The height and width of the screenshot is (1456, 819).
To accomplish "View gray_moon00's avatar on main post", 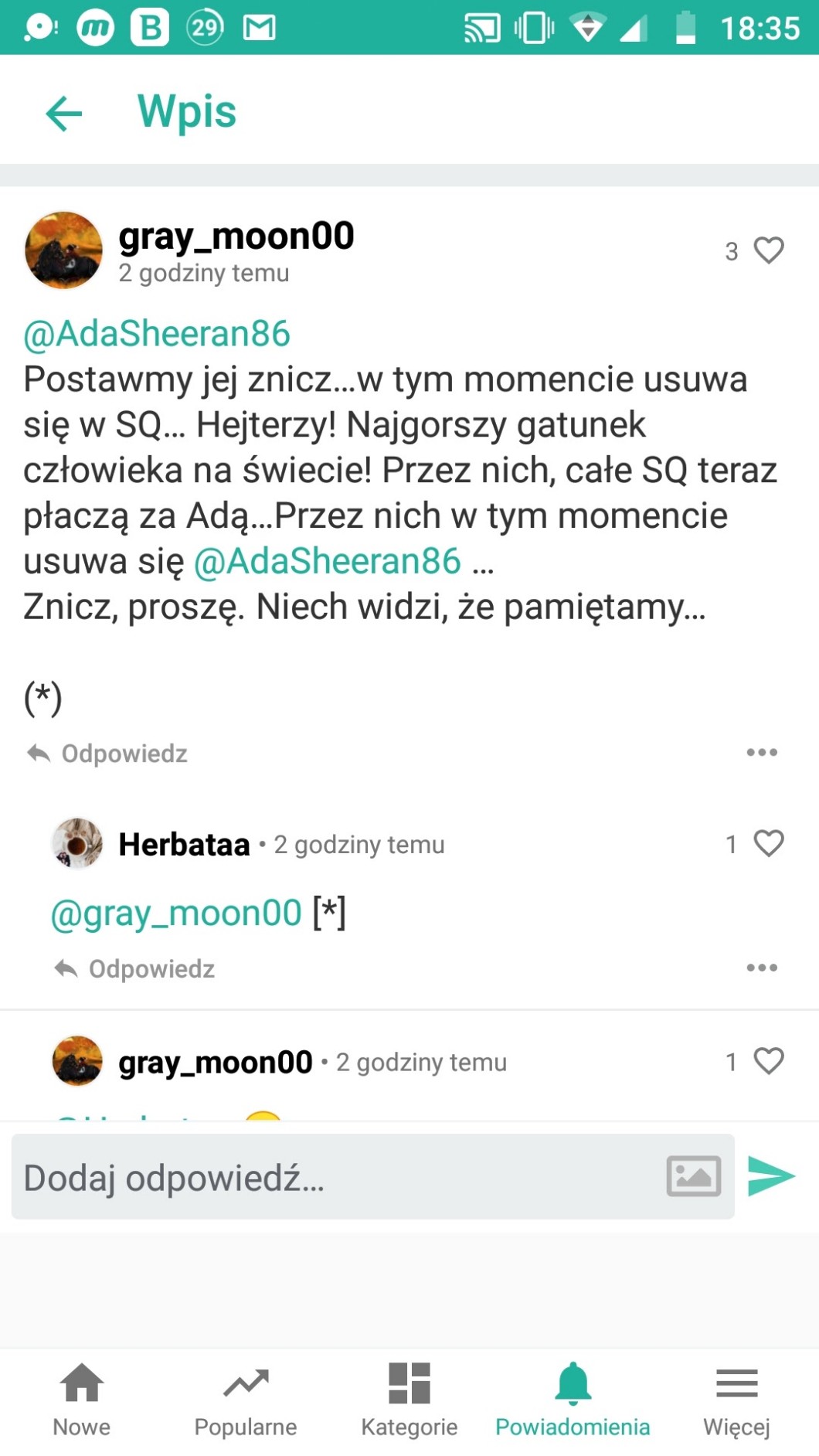I will 63,250.
